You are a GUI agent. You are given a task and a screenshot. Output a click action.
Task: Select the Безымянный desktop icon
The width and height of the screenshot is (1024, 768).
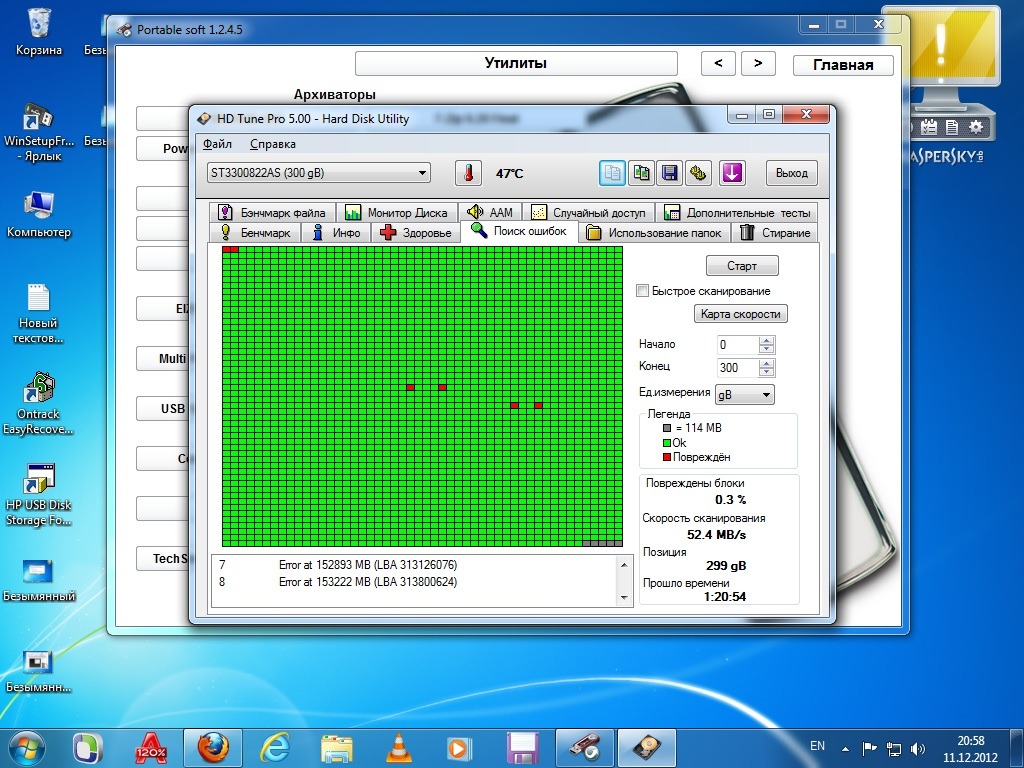[x=39, y=581]
